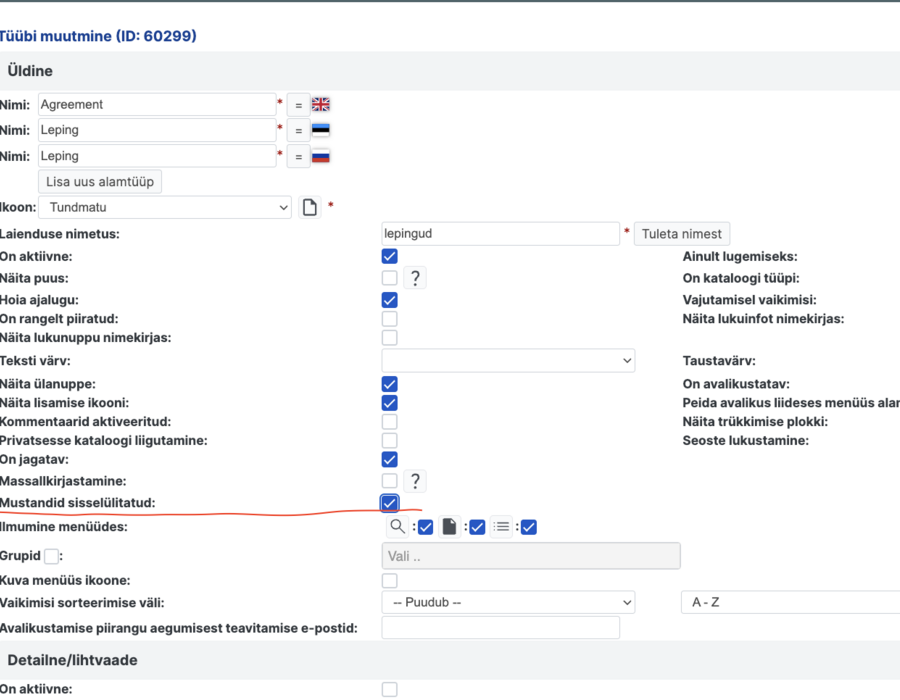900x700 pixels.
Task: Click the Grupid Vali selection field
Action: click(531, 556)
